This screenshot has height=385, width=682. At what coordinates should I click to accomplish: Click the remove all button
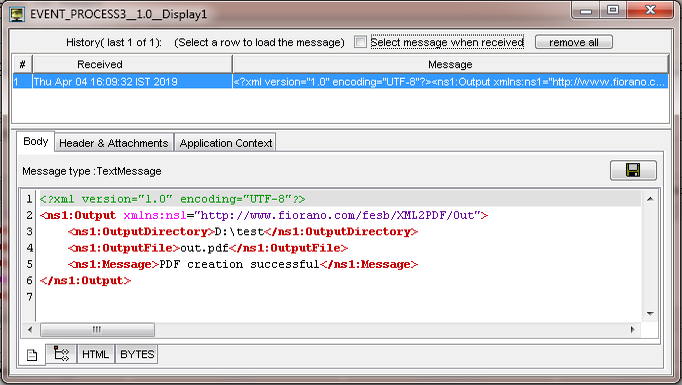click(x=574, y=42)
